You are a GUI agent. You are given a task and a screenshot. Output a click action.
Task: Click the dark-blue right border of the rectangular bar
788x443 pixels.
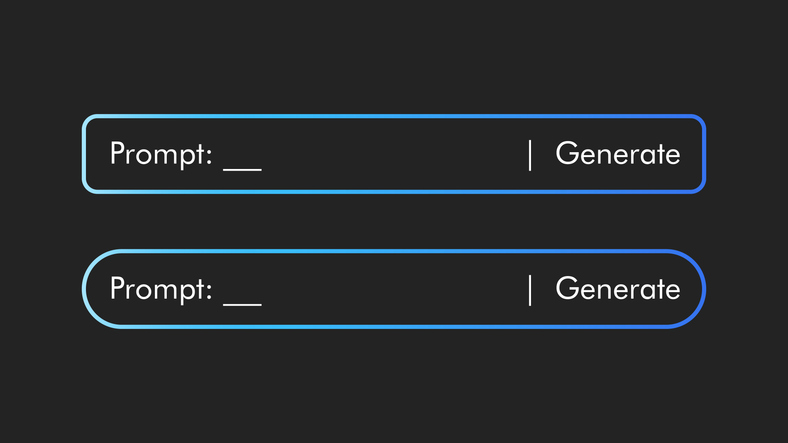click(x=704, y=154)
